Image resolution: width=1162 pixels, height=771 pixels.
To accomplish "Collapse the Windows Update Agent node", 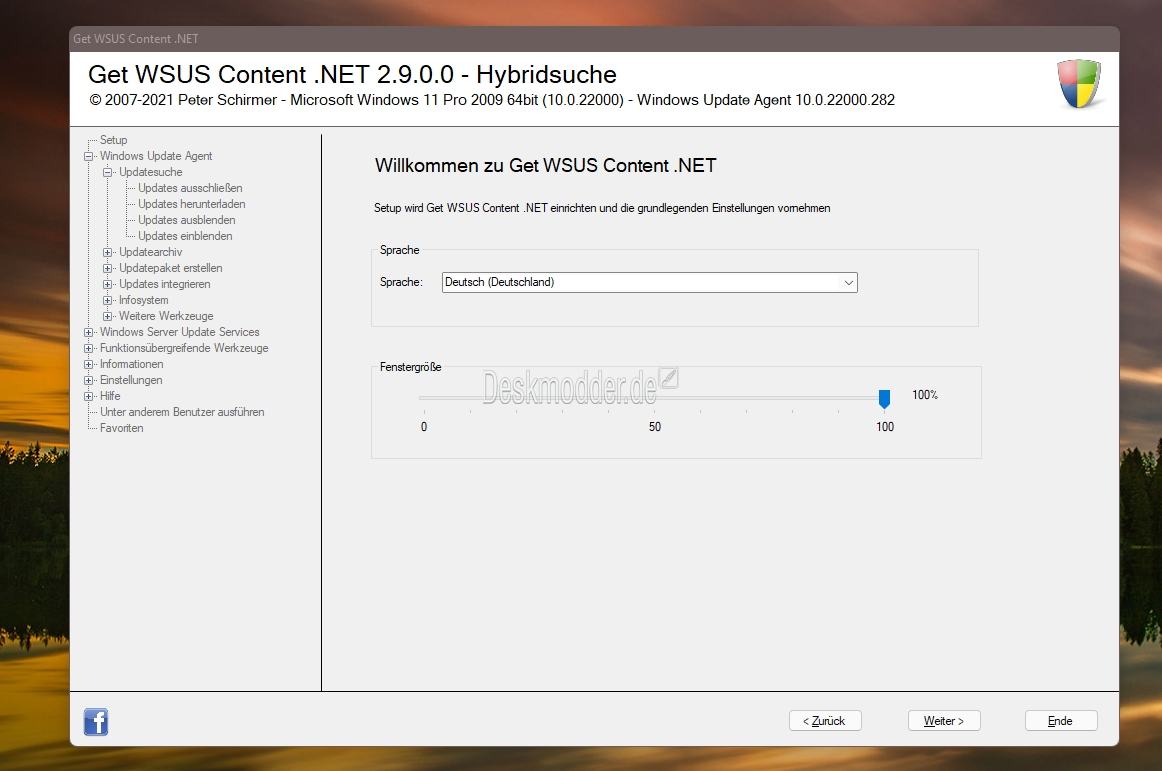I will [x=89, y=156].
